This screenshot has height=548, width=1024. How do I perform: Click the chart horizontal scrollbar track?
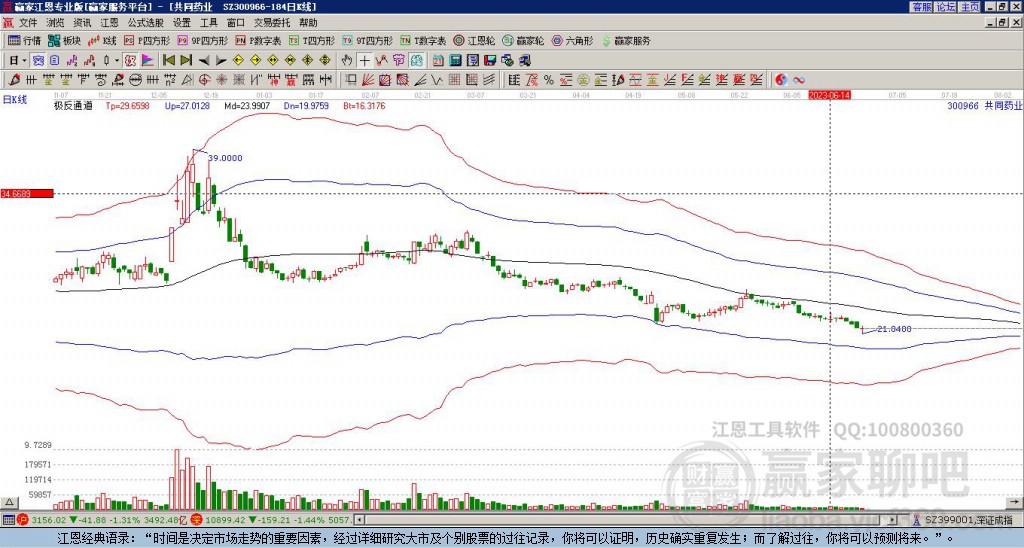[x=627, y=520]
